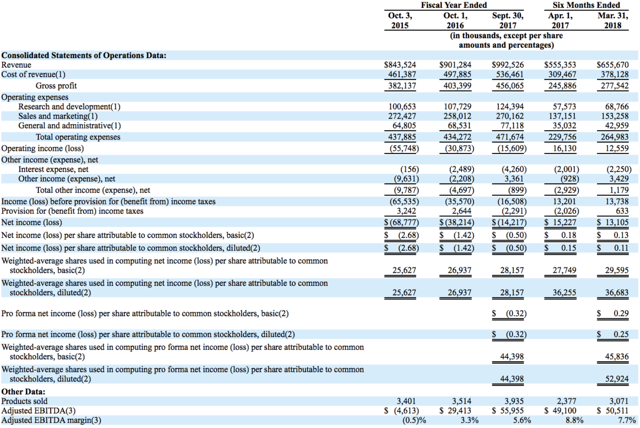This screenshot has width=640, height=428.
Task: Select the 'Research and development(1)' label
Action: pos(69,106)
